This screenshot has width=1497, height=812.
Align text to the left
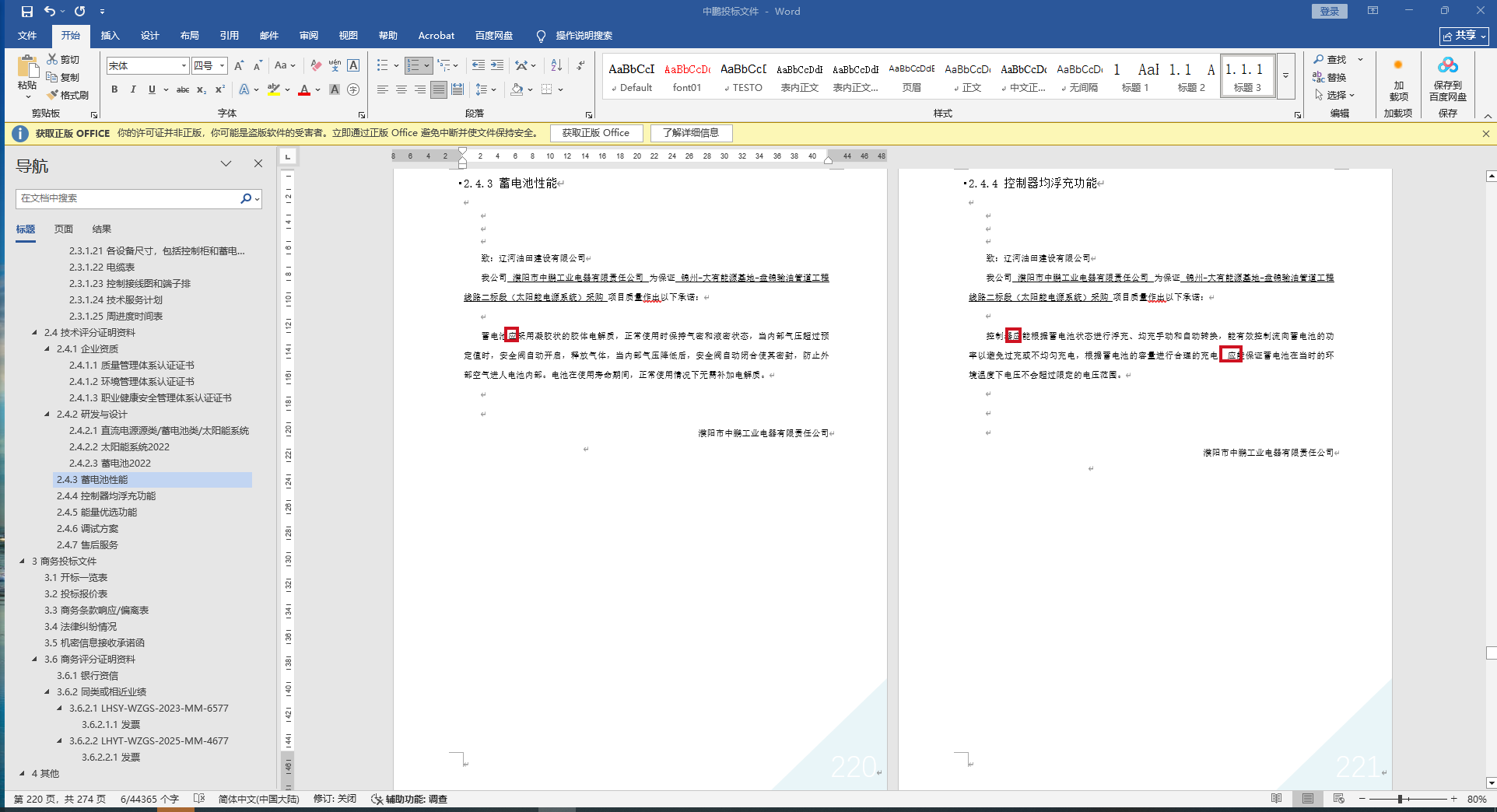pyautogui.click(x=383, y=89)
